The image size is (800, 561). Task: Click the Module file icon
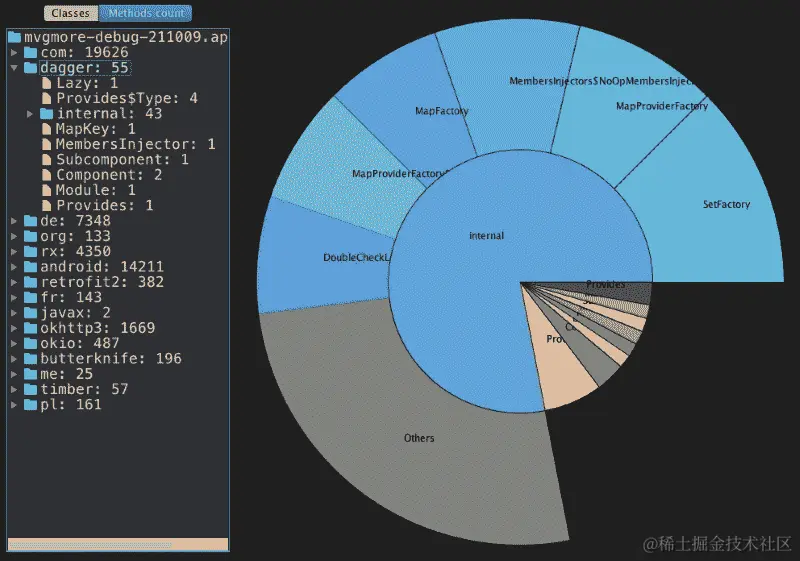[x=46, y=190]
